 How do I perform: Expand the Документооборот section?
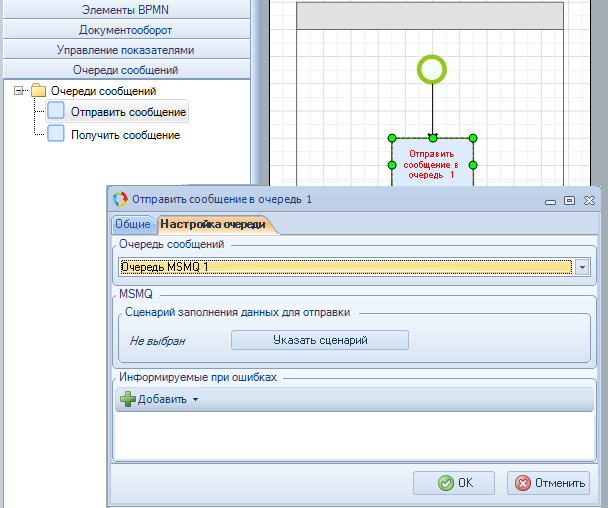[x=126, y=30]
